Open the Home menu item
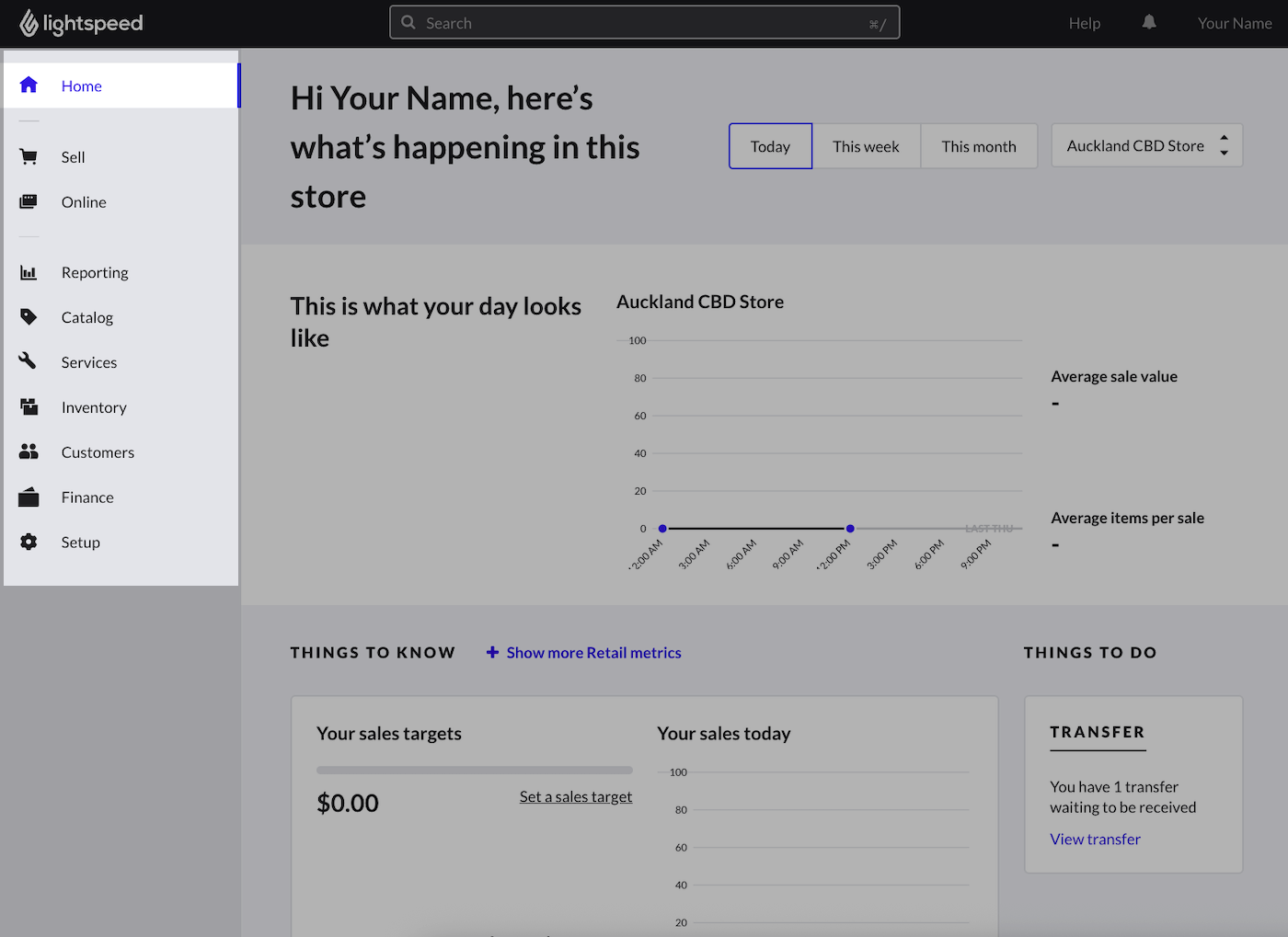Viewport: 1288px width, 937px height. (81, 85)
